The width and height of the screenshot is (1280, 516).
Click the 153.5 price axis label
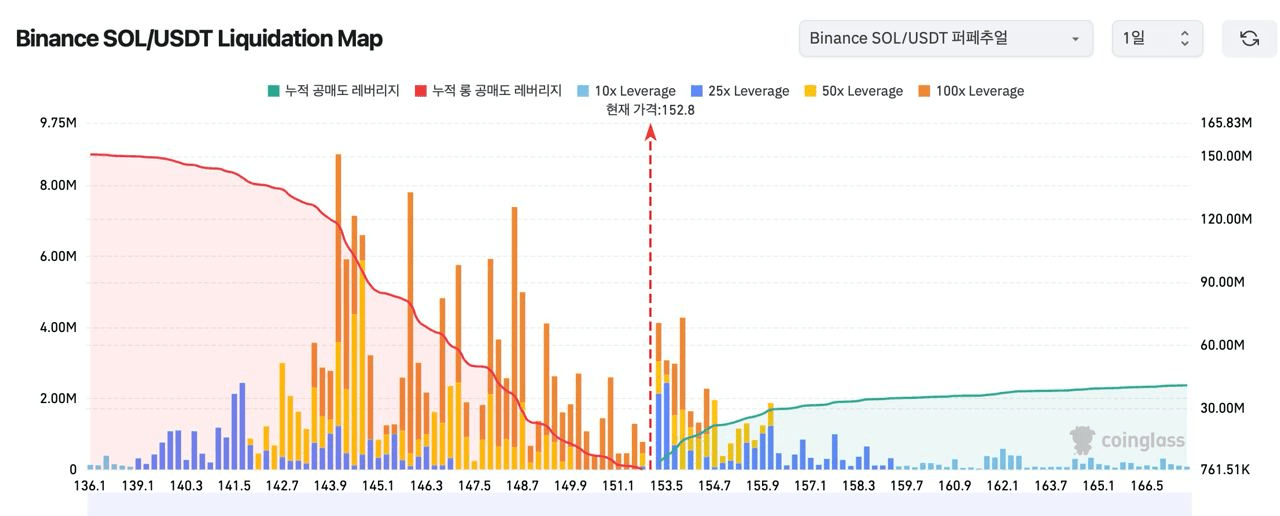coord(667,486)
